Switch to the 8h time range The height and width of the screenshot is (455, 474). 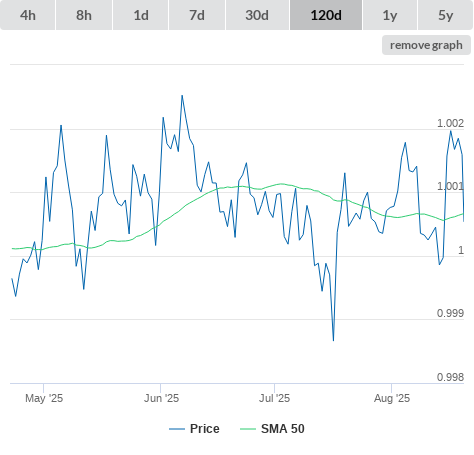(84, 15)
